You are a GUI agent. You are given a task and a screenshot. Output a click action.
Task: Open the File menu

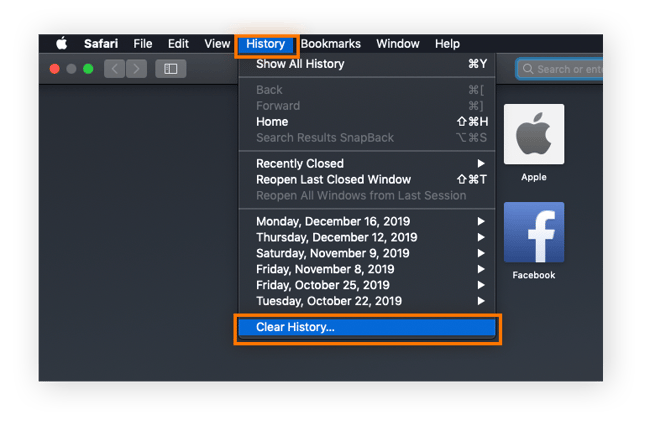pyautogui.click(x=143, y=44)
